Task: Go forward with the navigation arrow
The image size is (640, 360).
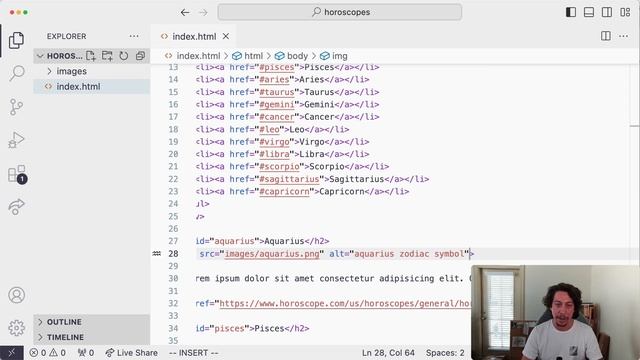Action: [x=203, y=12]
